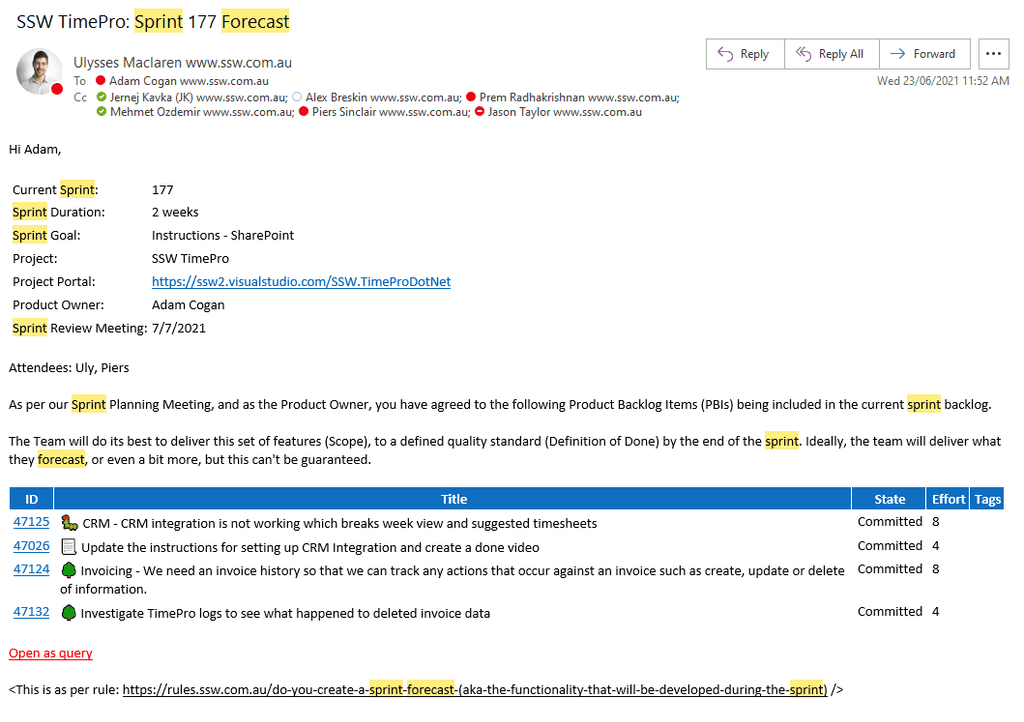1024x722 pixels.
Task: Click Open as query
Action: 50,653
